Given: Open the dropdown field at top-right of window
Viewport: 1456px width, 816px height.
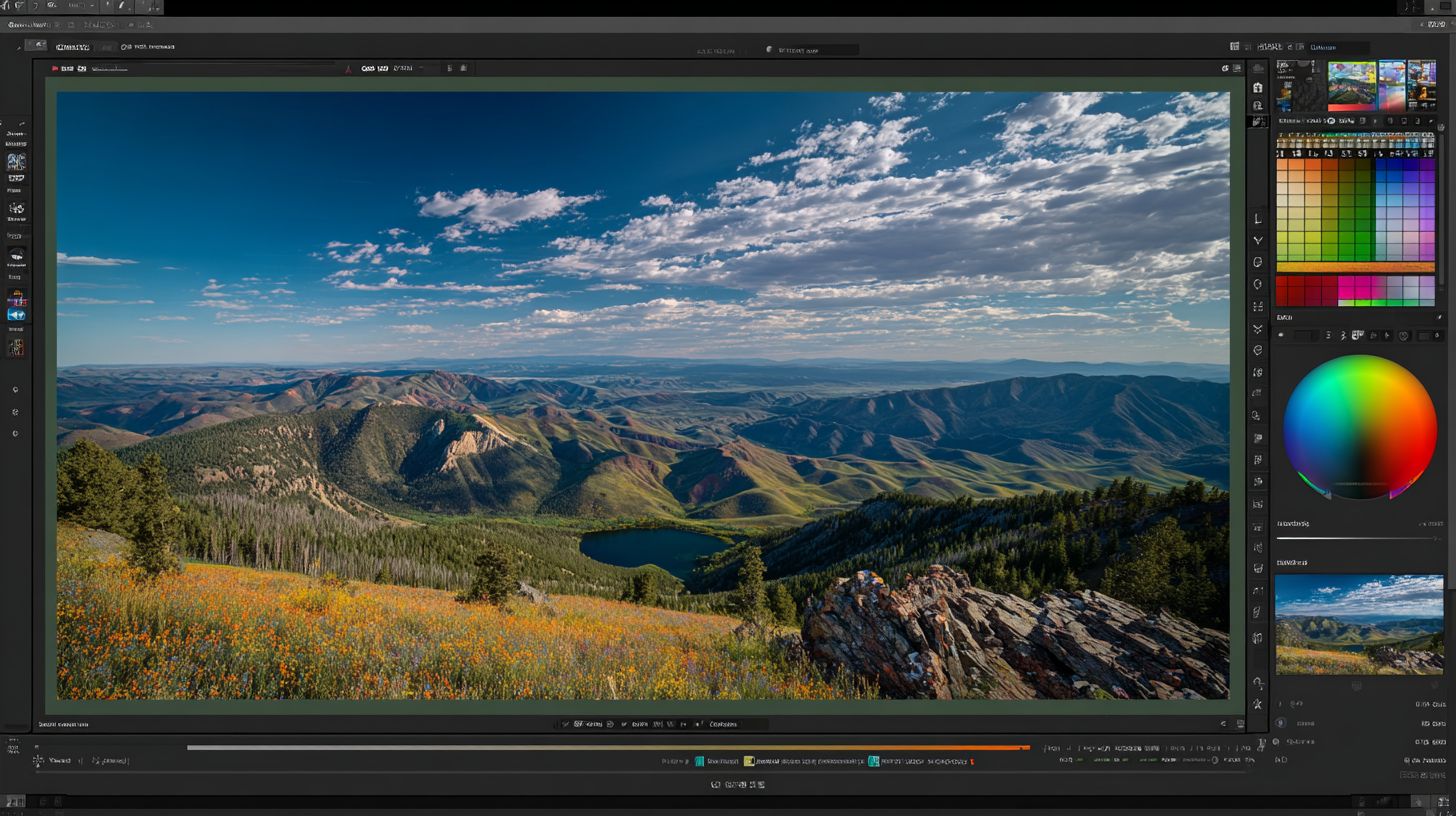Looking at the screenshot, I should coord(1338,47).
